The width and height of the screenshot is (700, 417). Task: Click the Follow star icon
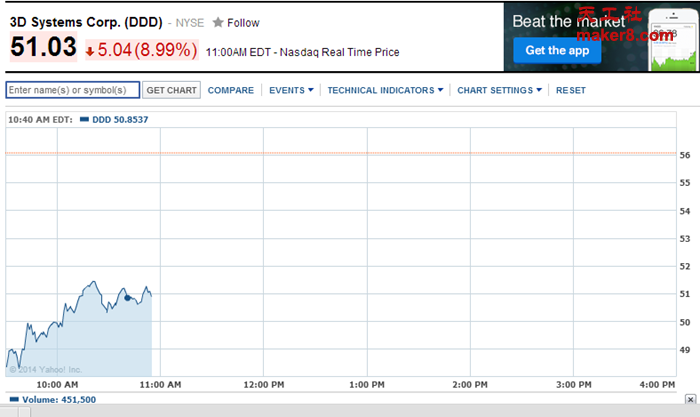click(217, 22)
